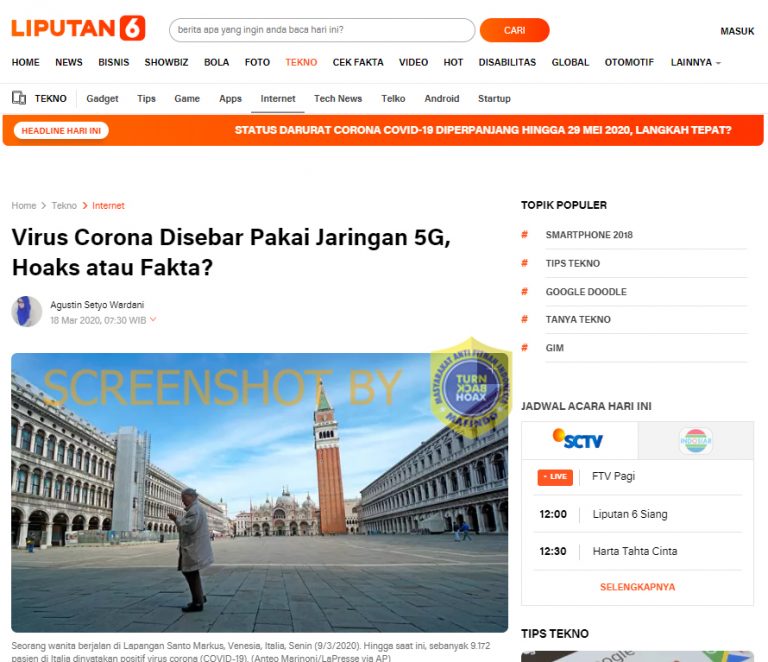Select the Tips subcategory tab
Viewport: 768px width, 662px height.
[x=146, y=98]
